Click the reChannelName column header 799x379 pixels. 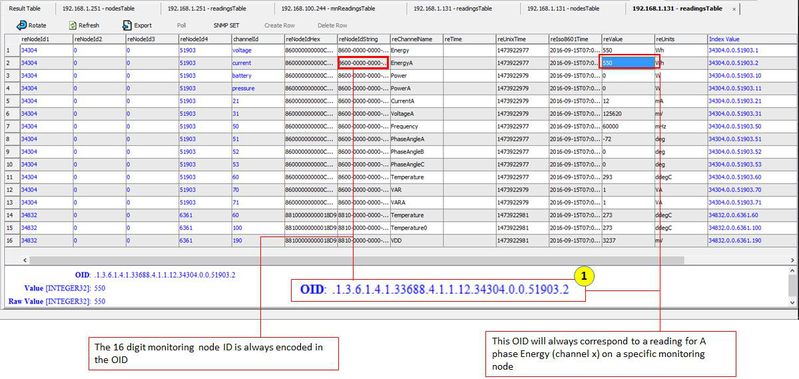[x=416, y=39]
